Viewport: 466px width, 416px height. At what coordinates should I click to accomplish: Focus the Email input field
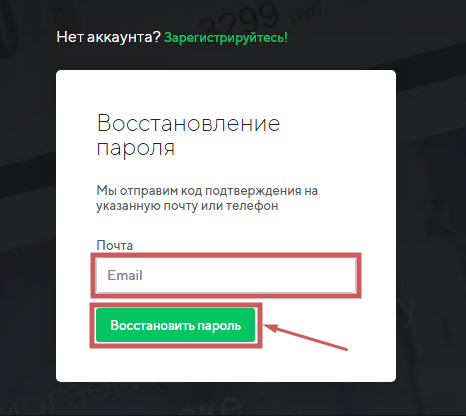click(226, 275)
